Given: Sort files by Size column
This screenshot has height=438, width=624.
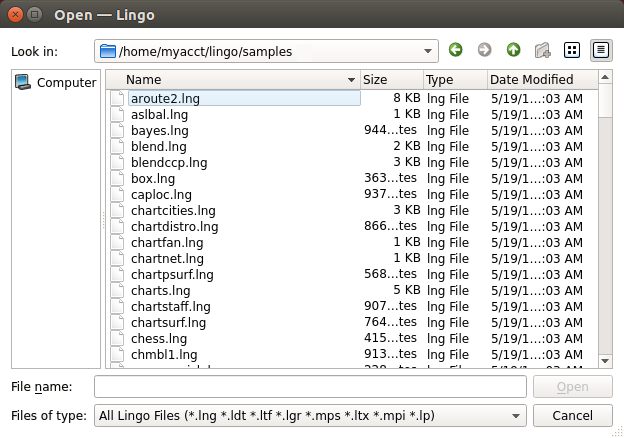Looking at the screenshot, I should [x=392, y=80].
